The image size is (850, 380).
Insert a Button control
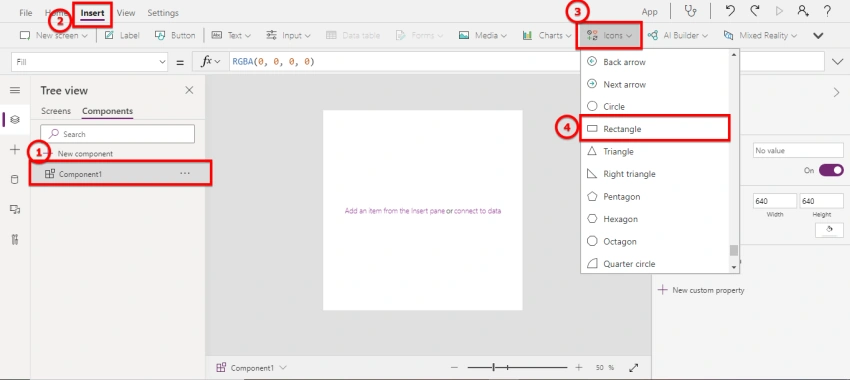pos(175,35)
